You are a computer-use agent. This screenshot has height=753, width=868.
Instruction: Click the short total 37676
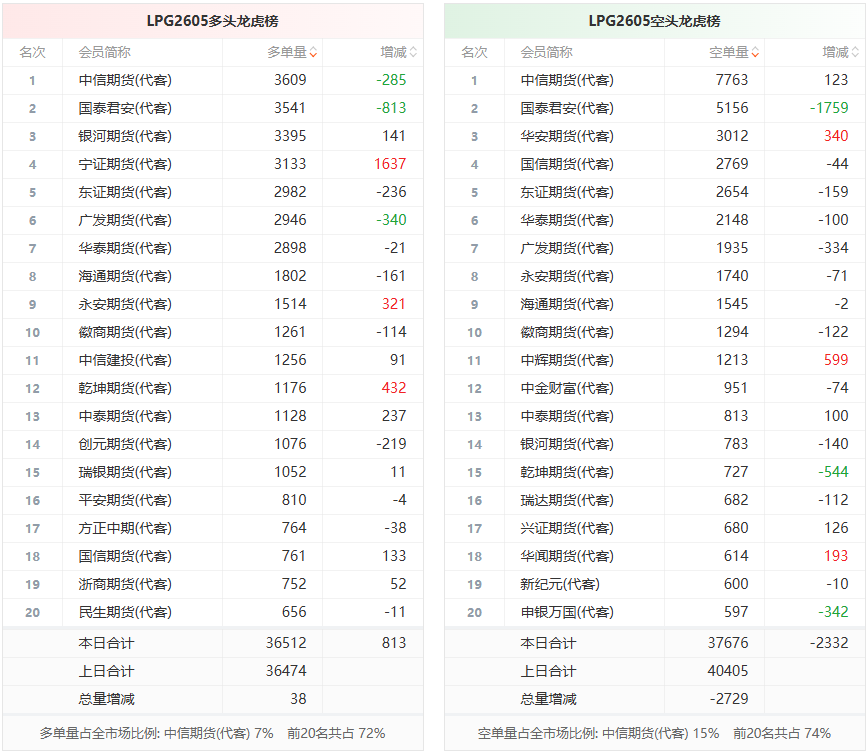tap(728, 643)
